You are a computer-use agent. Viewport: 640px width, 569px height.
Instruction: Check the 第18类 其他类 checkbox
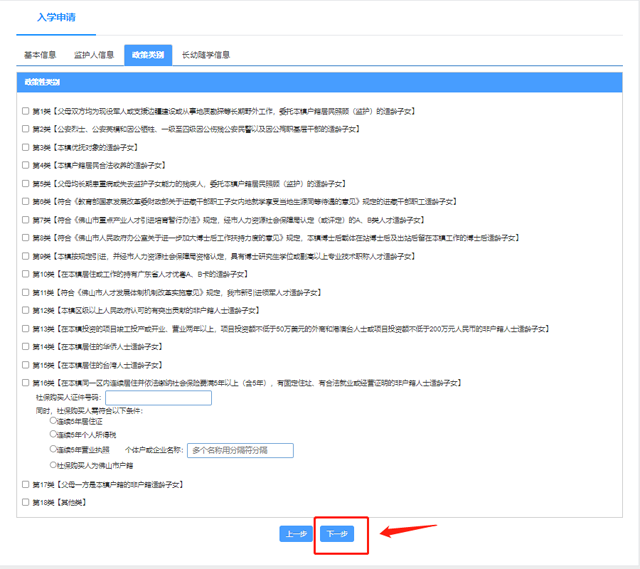pyautogui.click(x=26, y=502)
